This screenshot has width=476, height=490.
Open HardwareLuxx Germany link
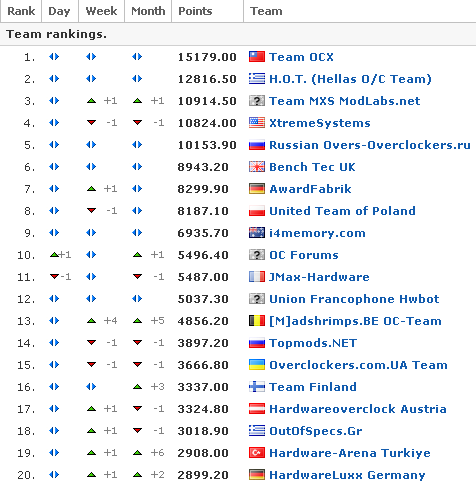point(347,475)
